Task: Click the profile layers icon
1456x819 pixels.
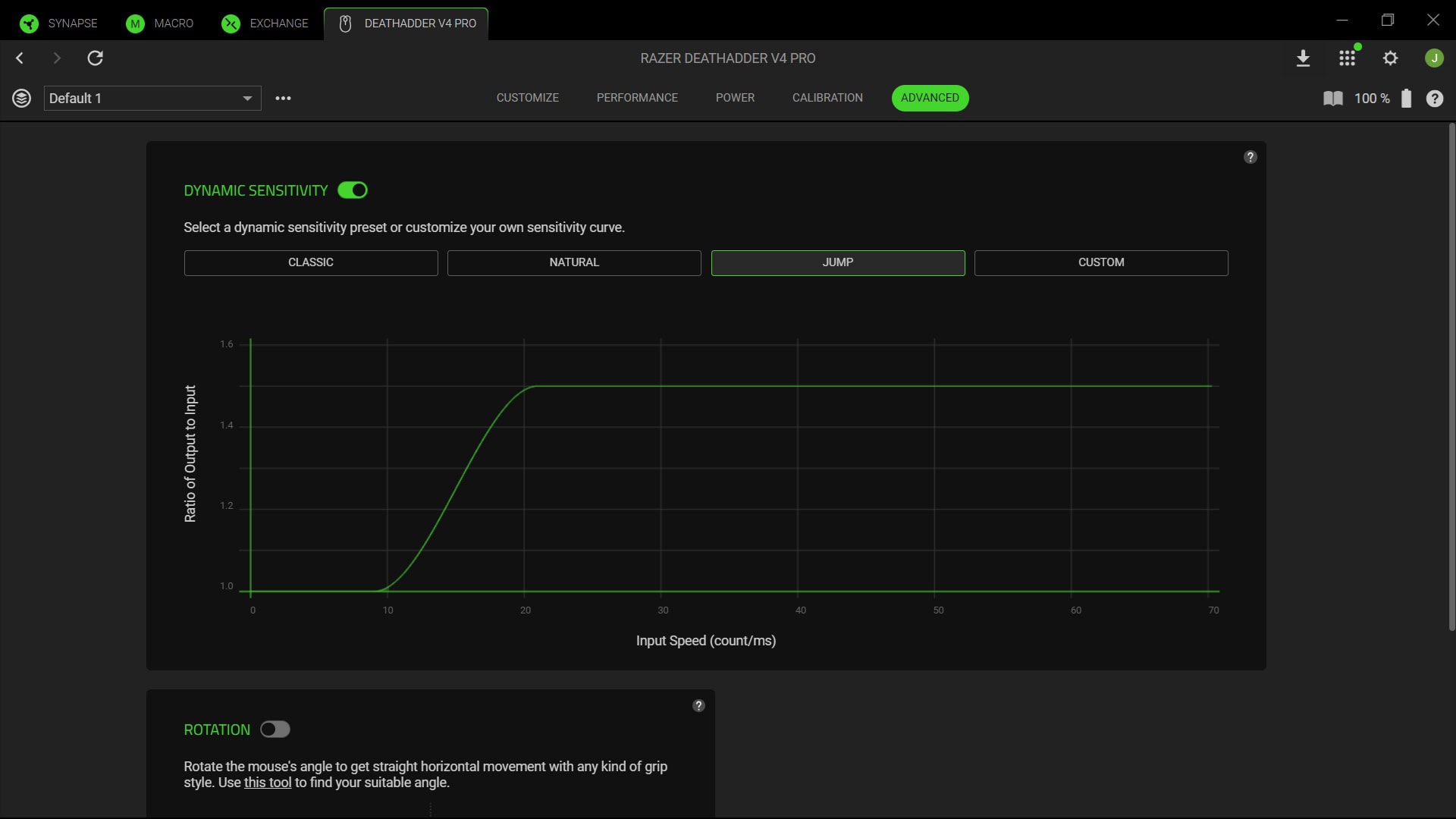Action: [x=21, y=99]
